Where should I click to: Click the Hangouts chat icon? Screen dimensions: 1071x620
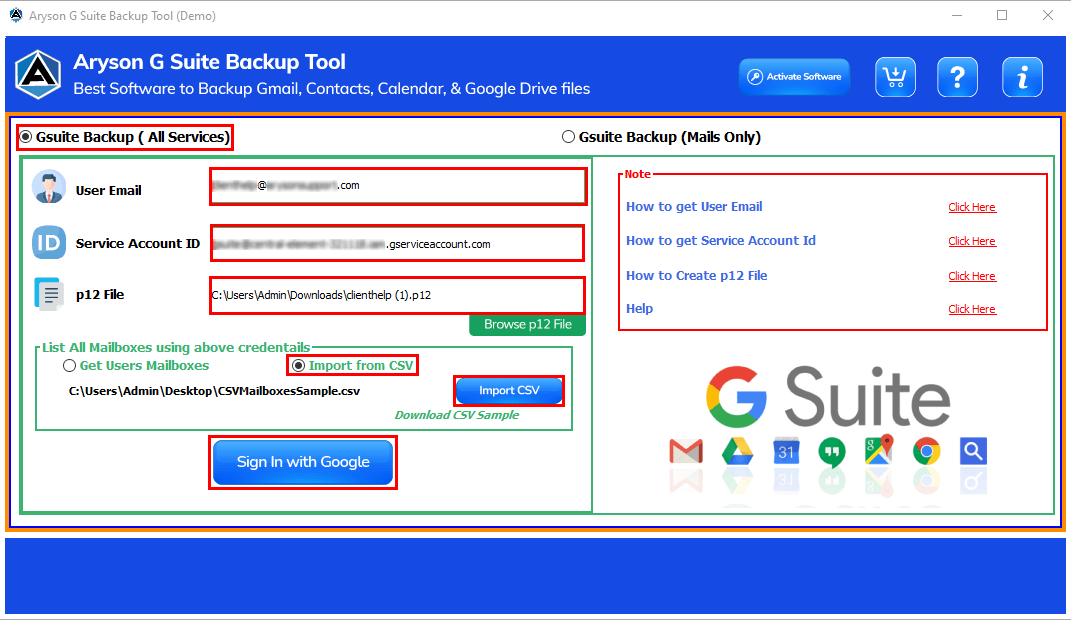pyautogui.click(x=831, y=452)
